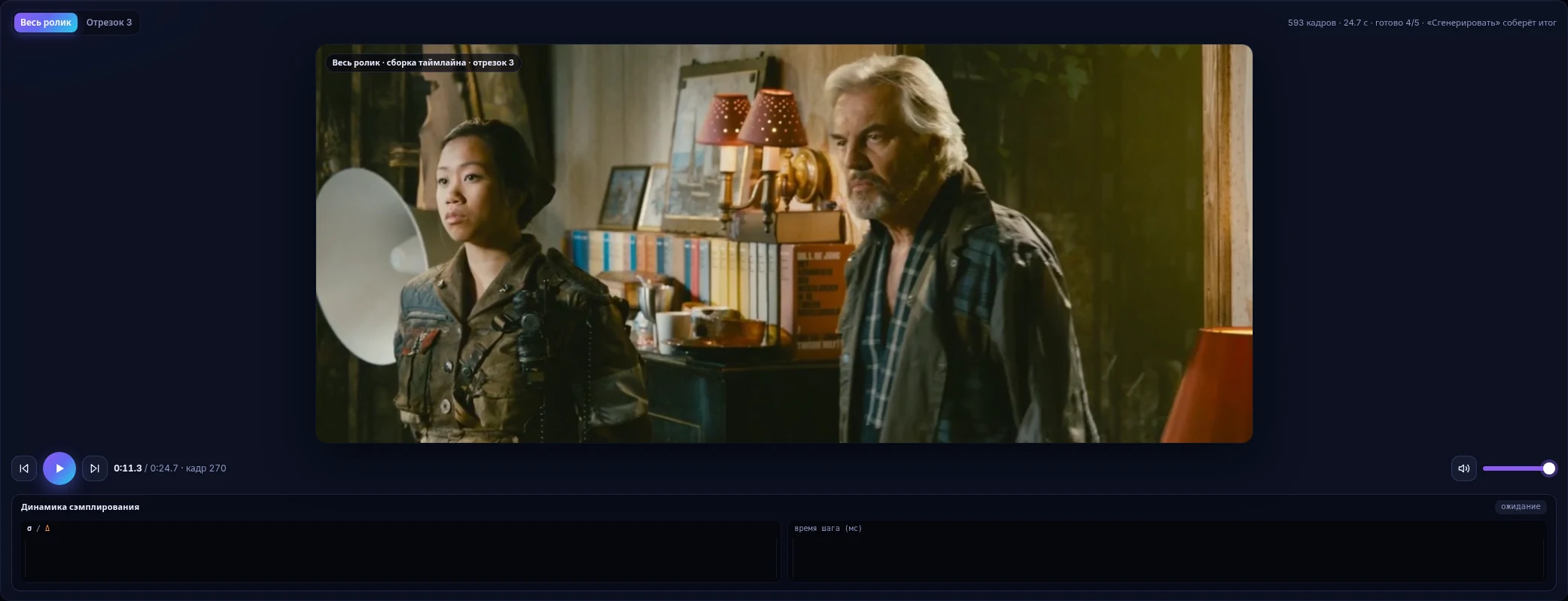
Task: Play the video with the round play button
Action: pos(59,468)
